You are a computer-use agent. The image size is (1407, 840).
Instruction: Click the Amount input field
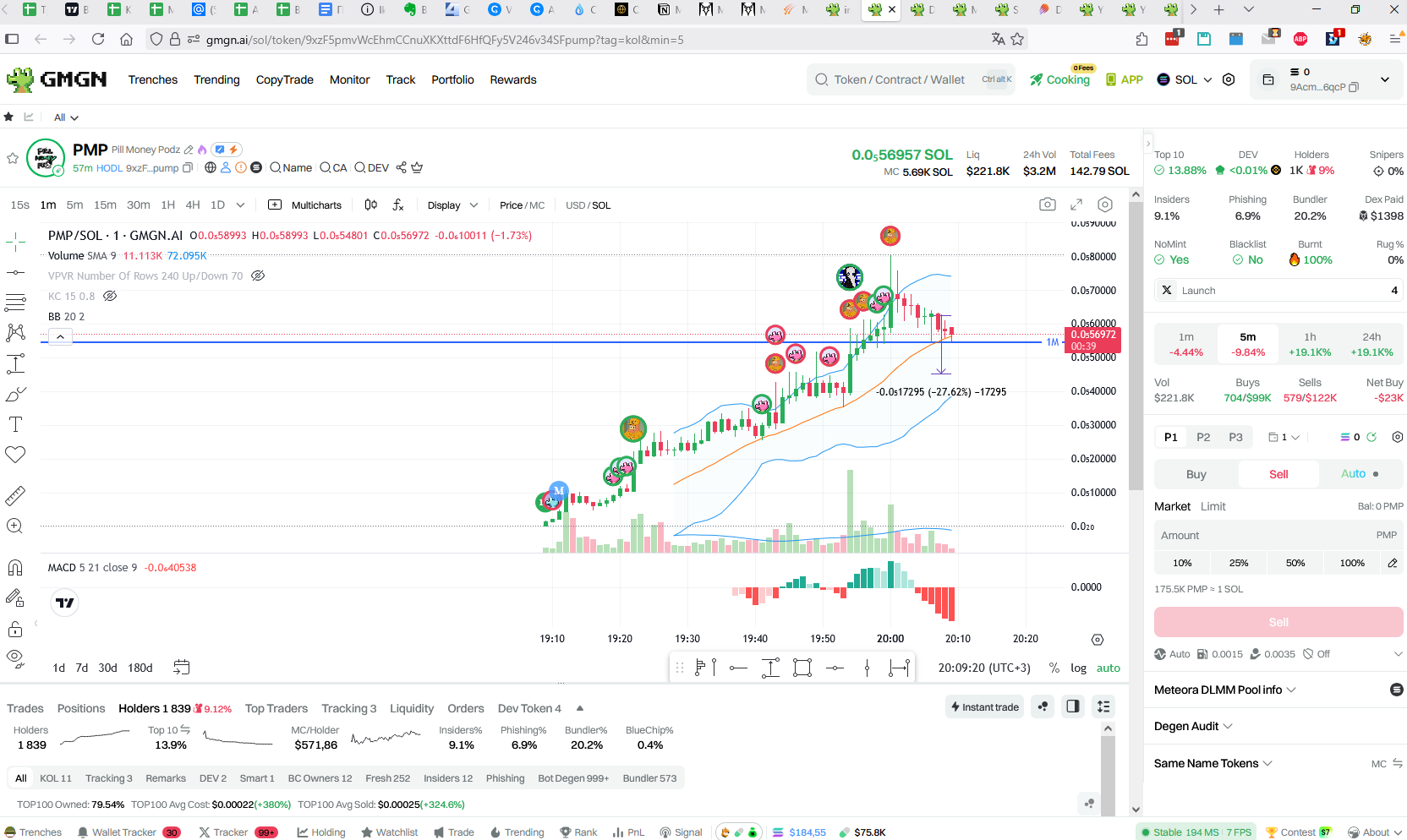[1278, 535]
